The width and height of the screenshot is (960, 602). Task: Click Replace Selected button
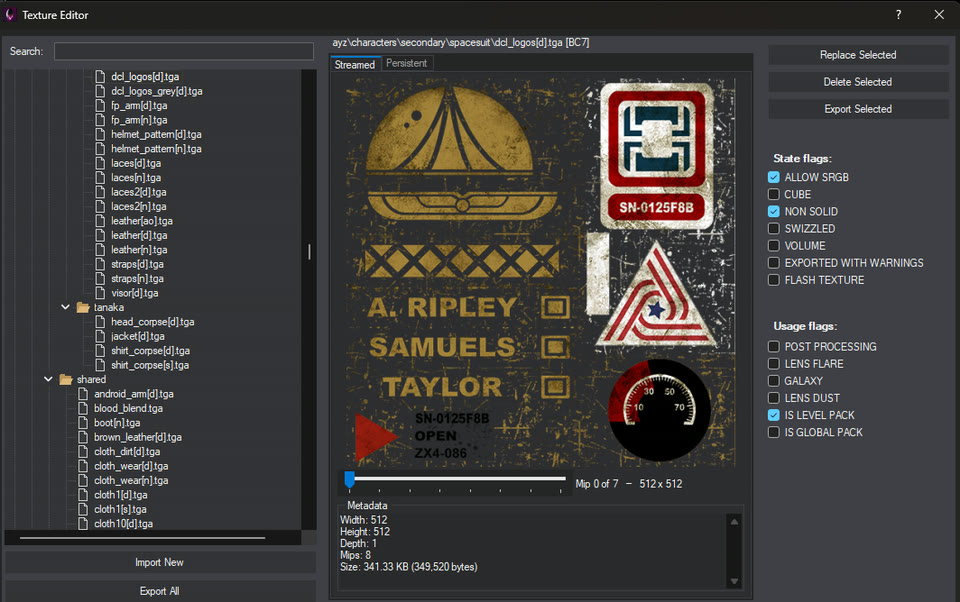pos(858,55)
